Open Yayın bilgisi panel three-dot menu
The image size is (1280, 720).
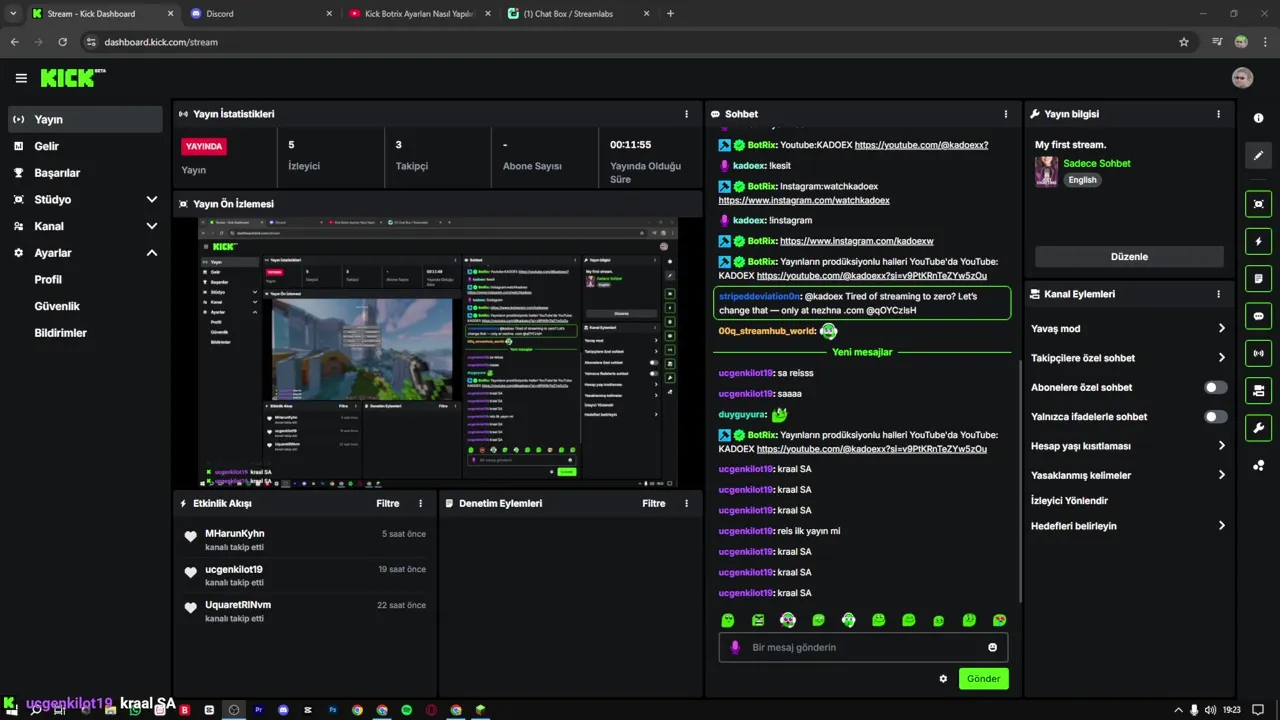click(x=1218, y=114)
